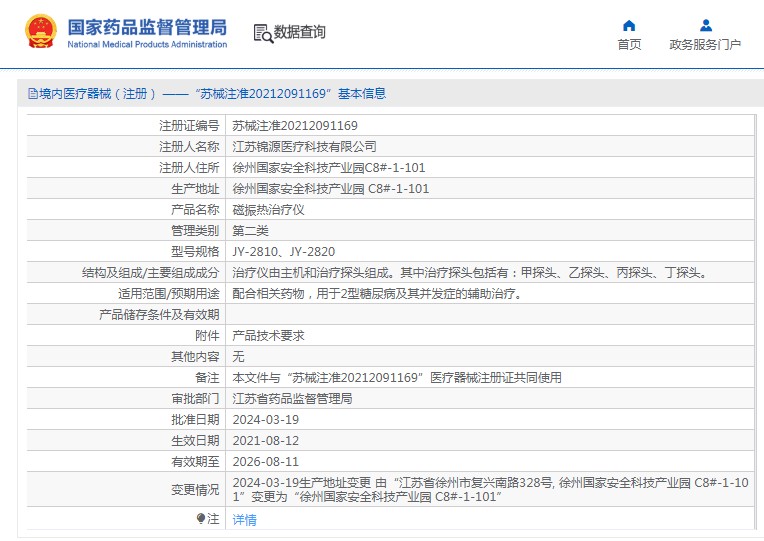Click 国家药品监督管理局 site title

click(147, 27)
